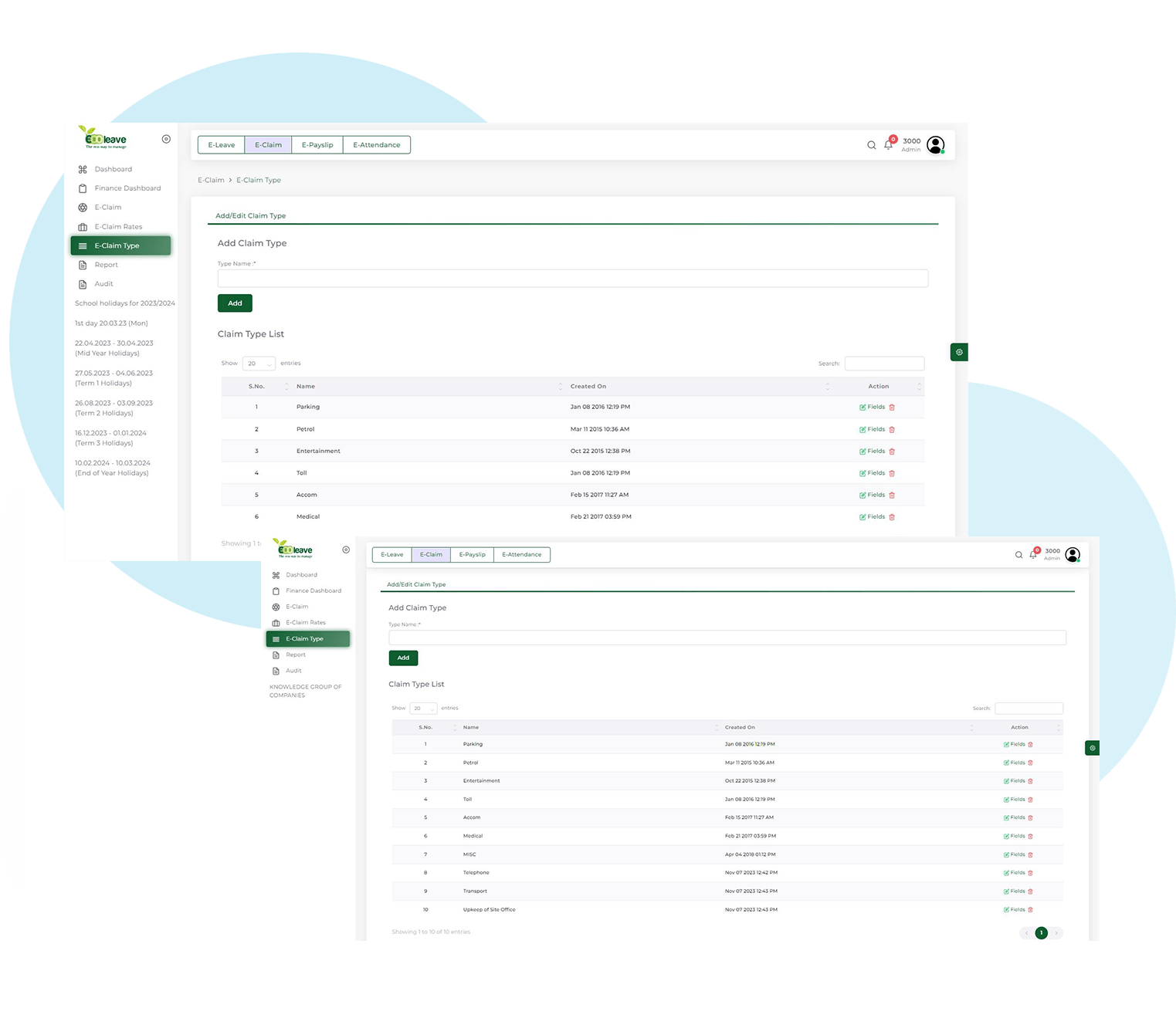Focus Search box above lower table
Screen dimensions: 1176x1025
coord(1029,709)
